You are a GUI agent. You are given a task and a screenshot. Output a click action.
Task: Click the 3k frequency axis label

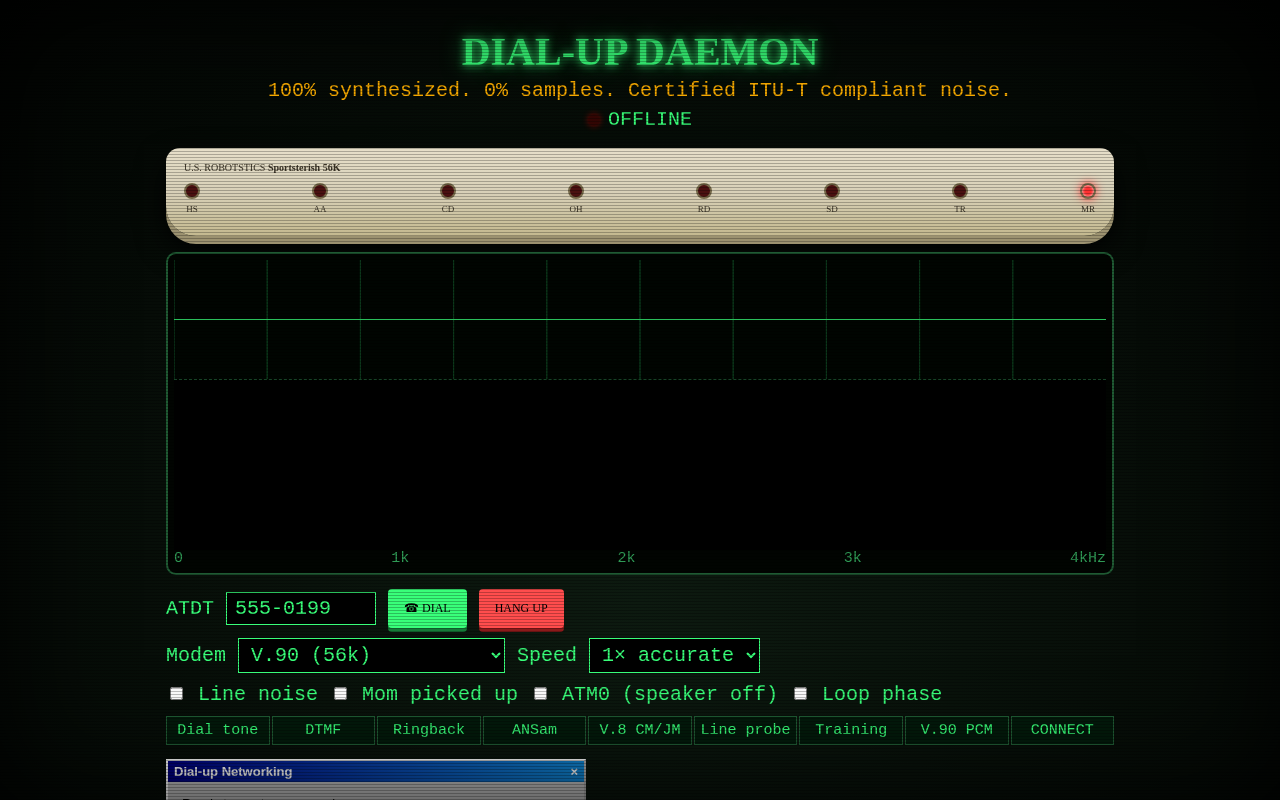852,558
